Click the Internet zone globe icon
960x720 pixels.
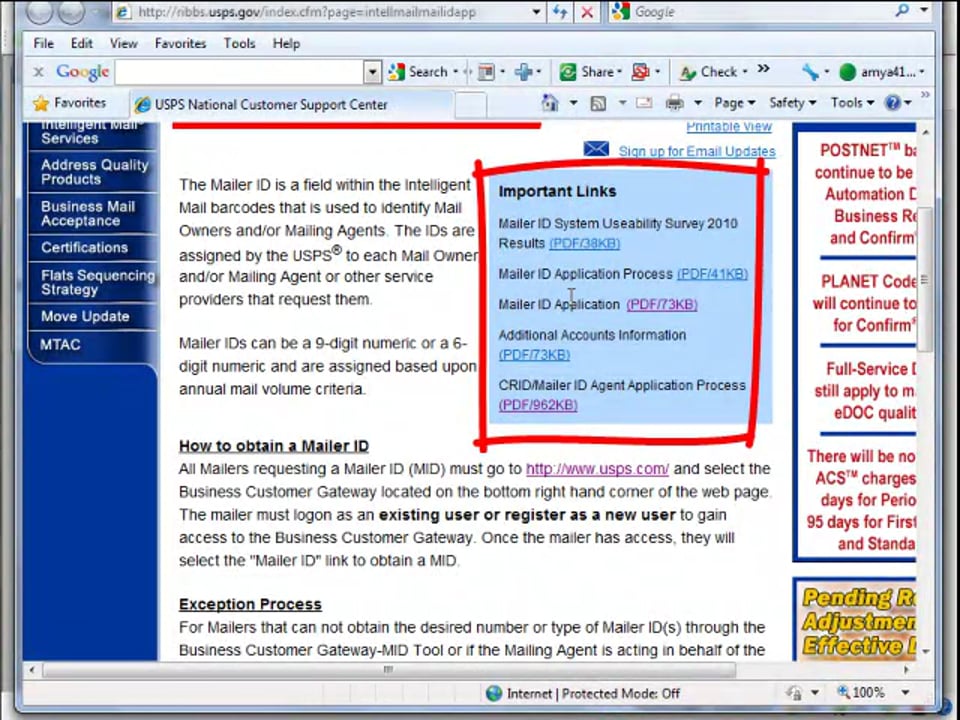493,693
